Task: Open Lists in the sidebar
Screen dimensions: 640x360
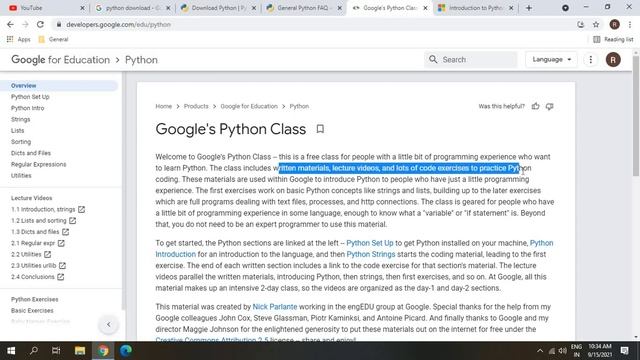Action: [x=18, y=131]
